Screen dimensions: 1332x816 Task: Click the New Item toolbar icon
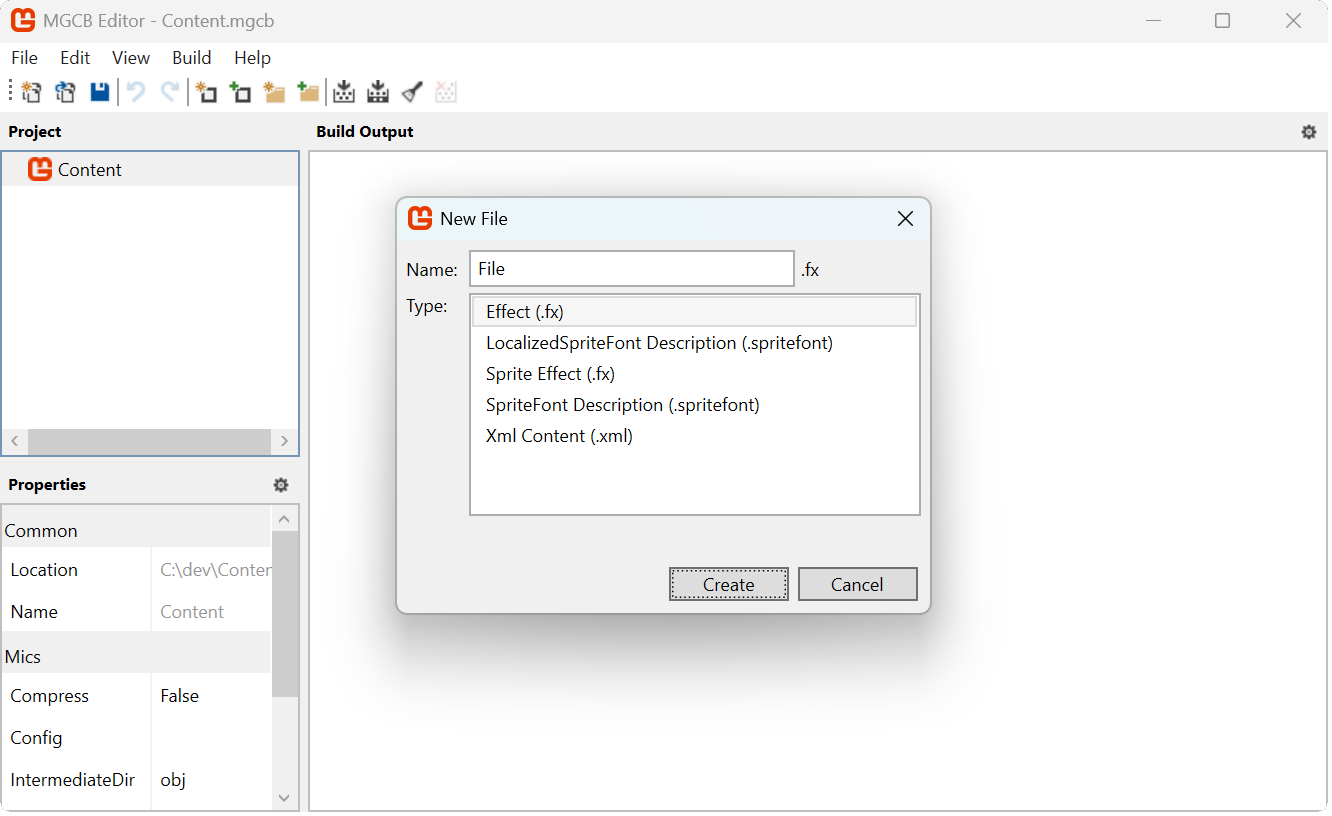click(206, 91)
